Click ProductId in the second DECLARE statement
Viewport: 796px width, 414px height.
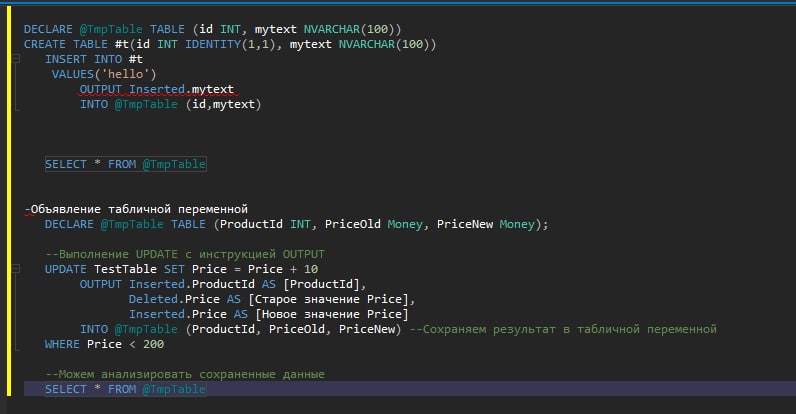click(x=251, y=224)
